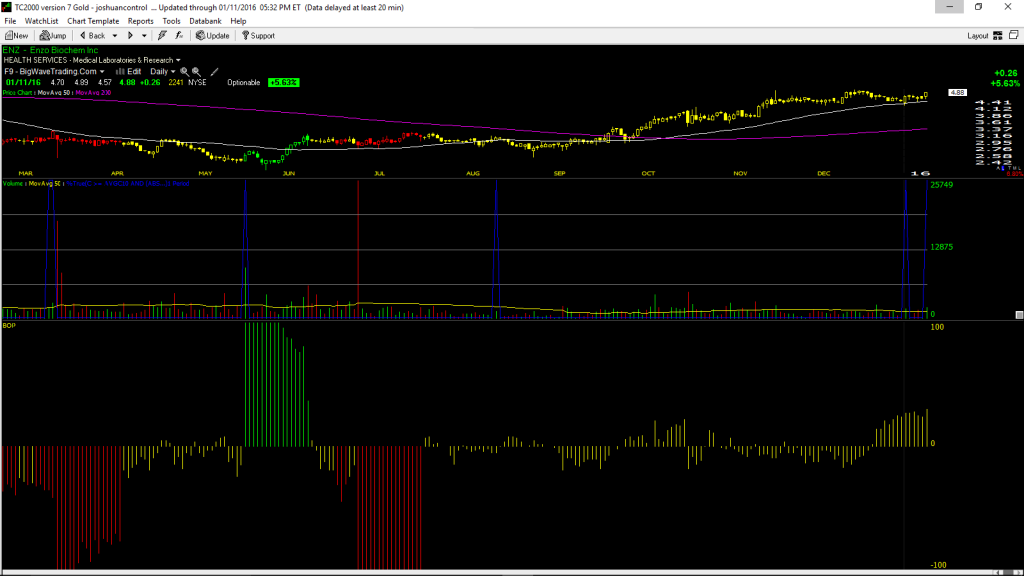
Task: Open the Jump tool
Action: coord(53,36)
